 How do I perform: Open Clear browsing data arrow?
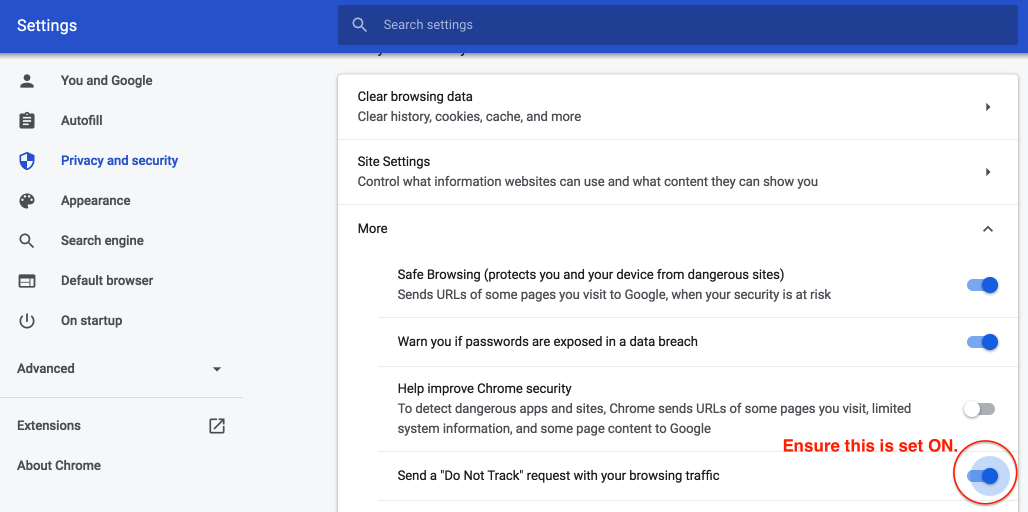[x=988, y=107]
